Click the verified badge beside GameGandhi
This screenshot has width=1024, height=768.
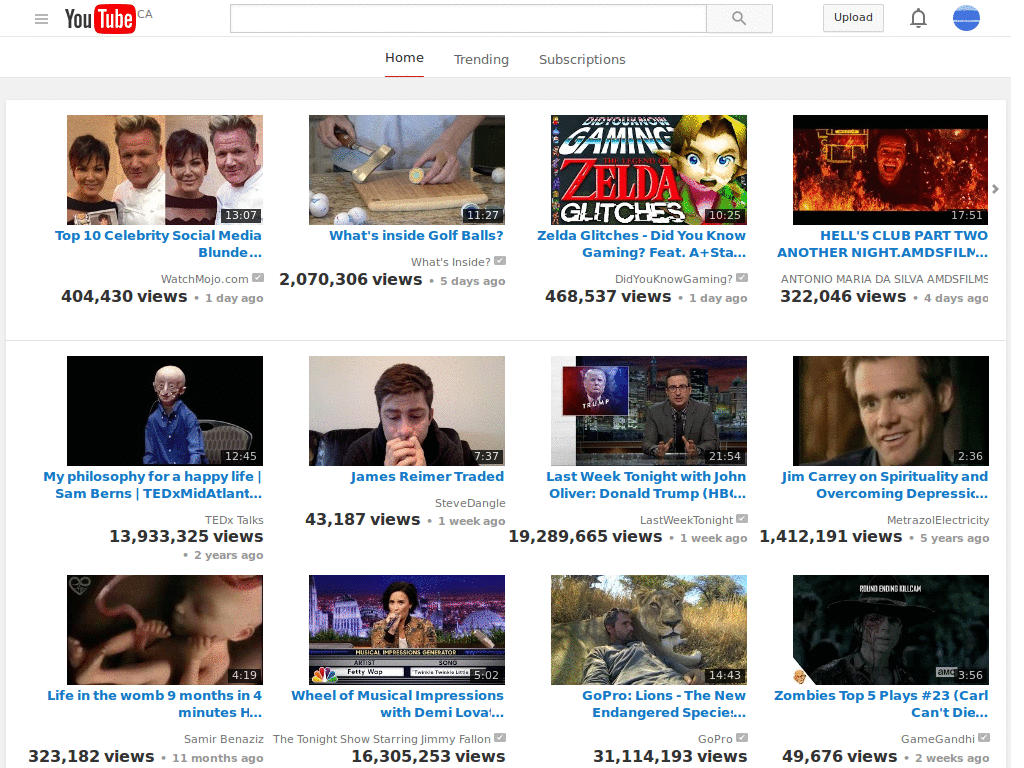pyautogui.click(x=984, y=737)
